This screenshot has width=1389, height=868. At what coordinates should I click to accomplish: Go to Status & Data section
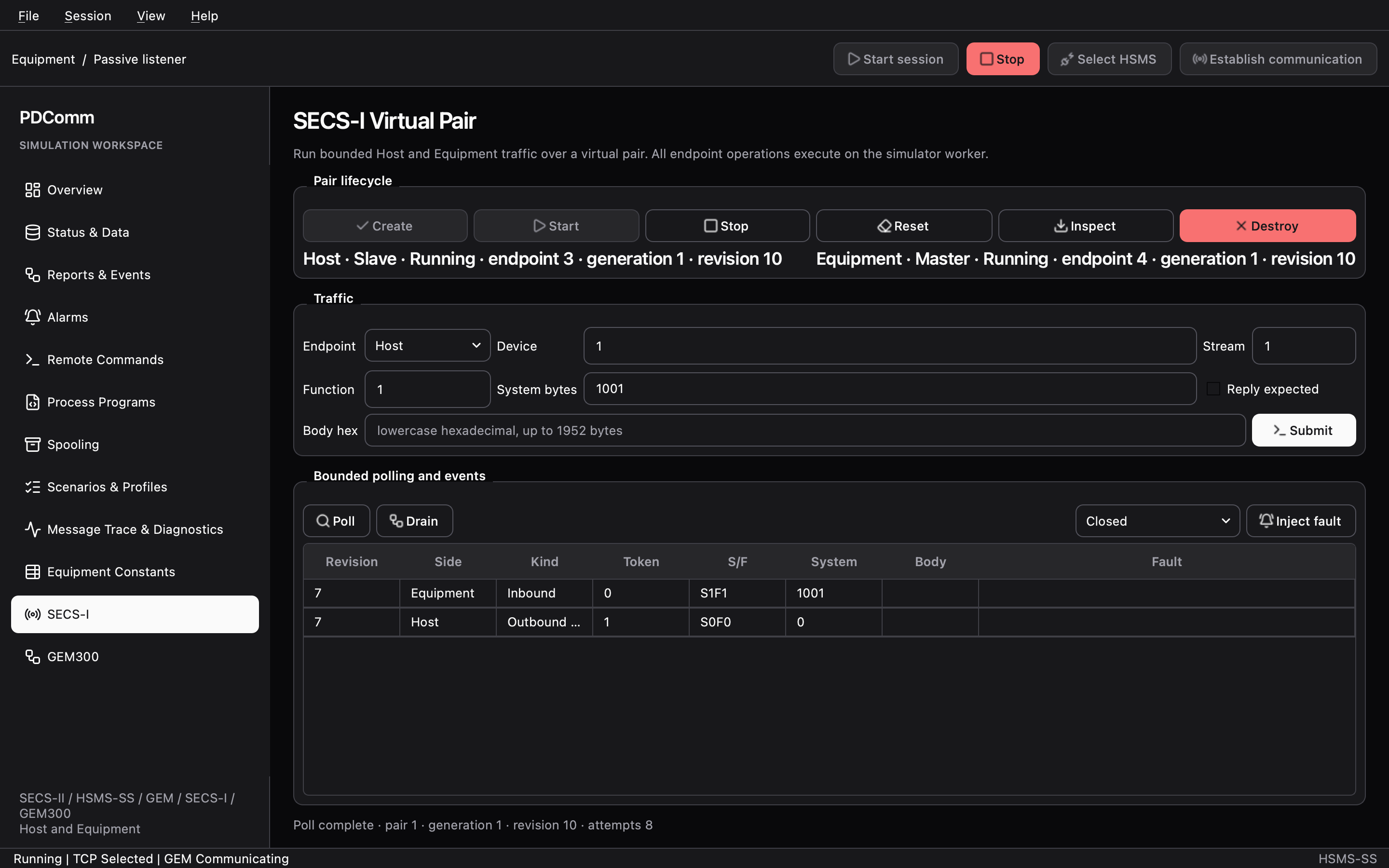(135, 232)
